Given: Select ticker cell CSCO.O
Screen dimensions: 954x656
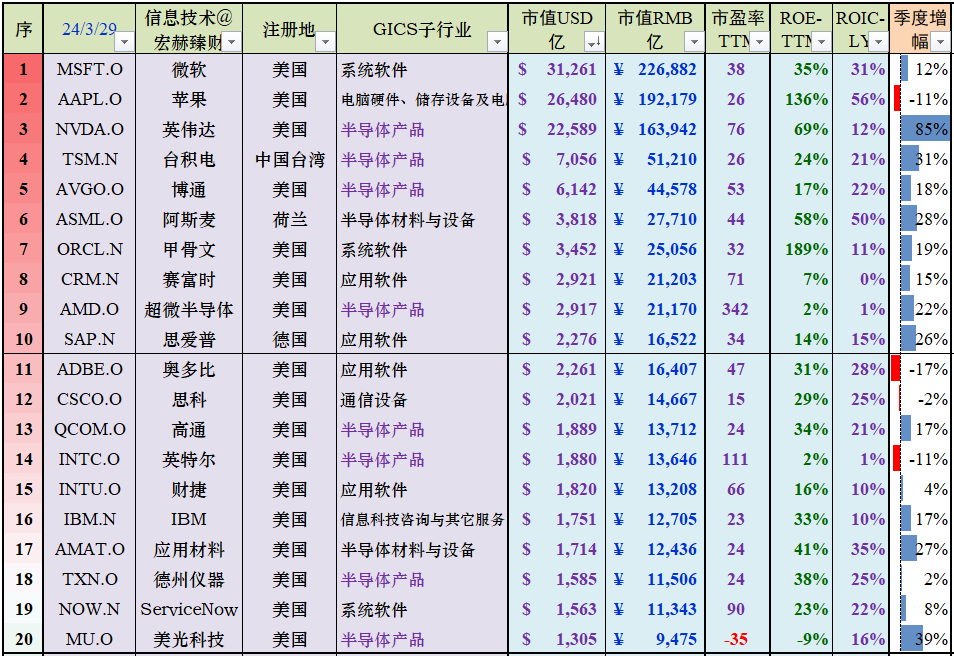Looking at the screenshot, I should (89, 399).
